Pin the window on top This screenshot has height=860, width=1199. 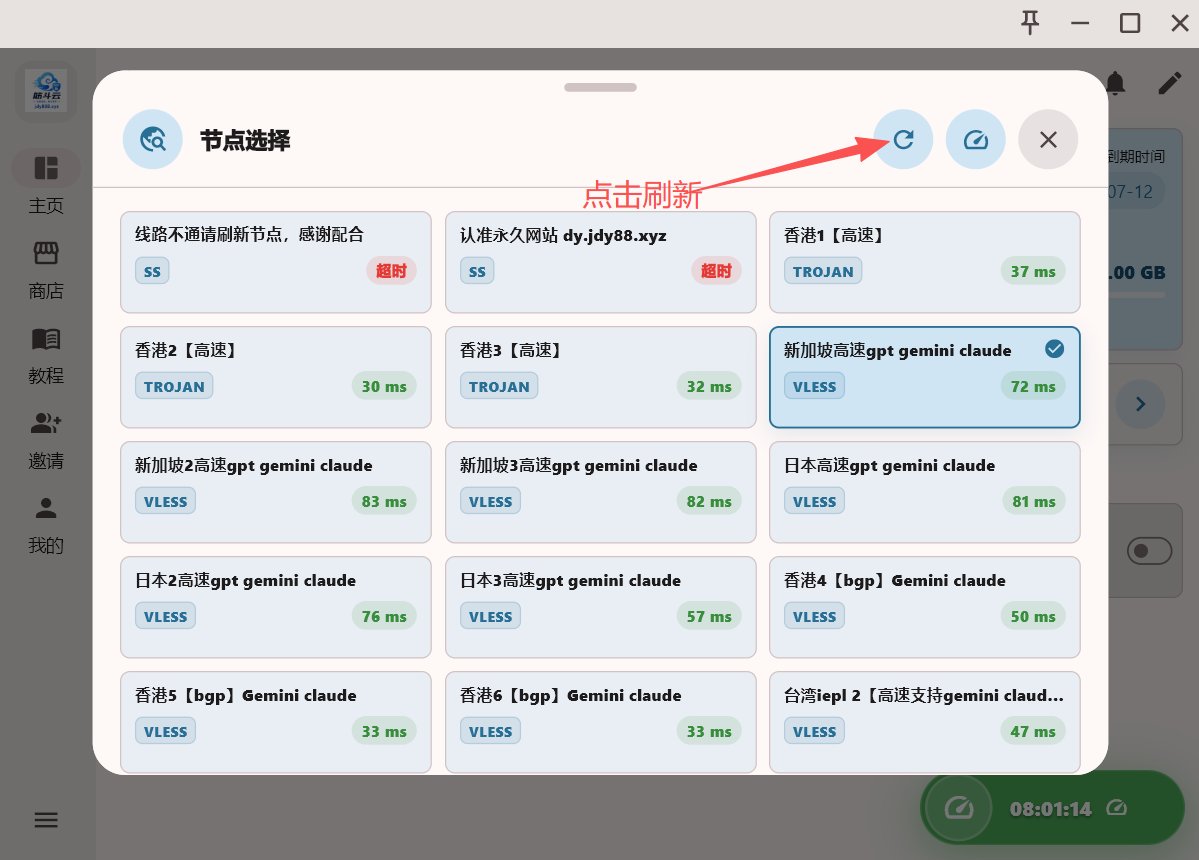tap(1030, 23)
